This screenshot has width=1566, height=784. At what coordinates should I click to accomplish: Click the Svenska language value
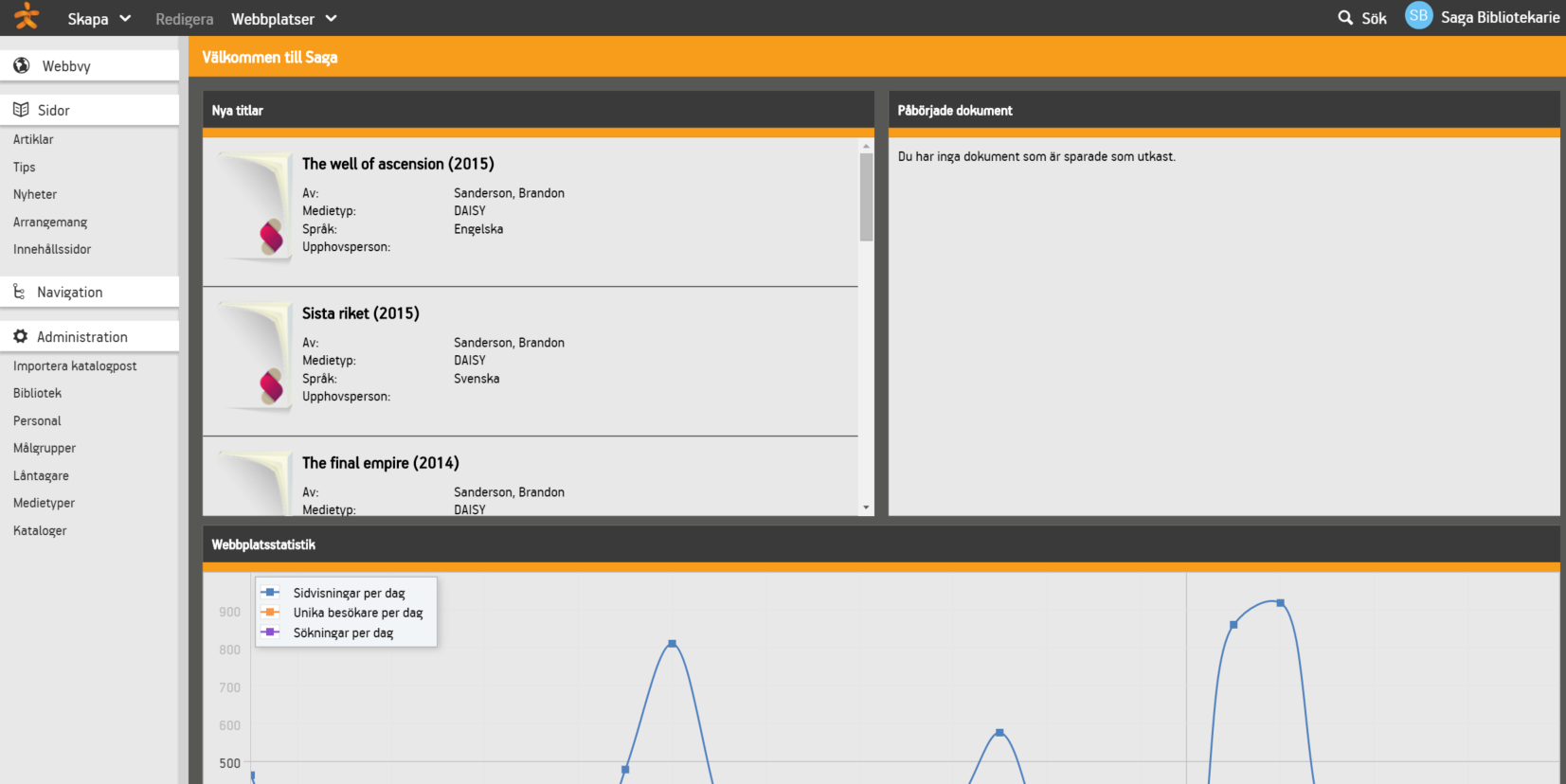coord(477,379)
